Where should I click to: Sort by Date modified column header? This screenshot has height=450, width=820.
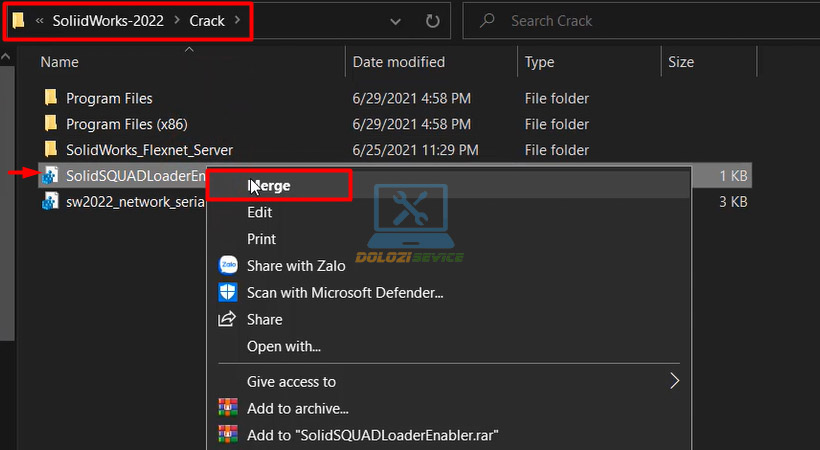tap(399, 62)
